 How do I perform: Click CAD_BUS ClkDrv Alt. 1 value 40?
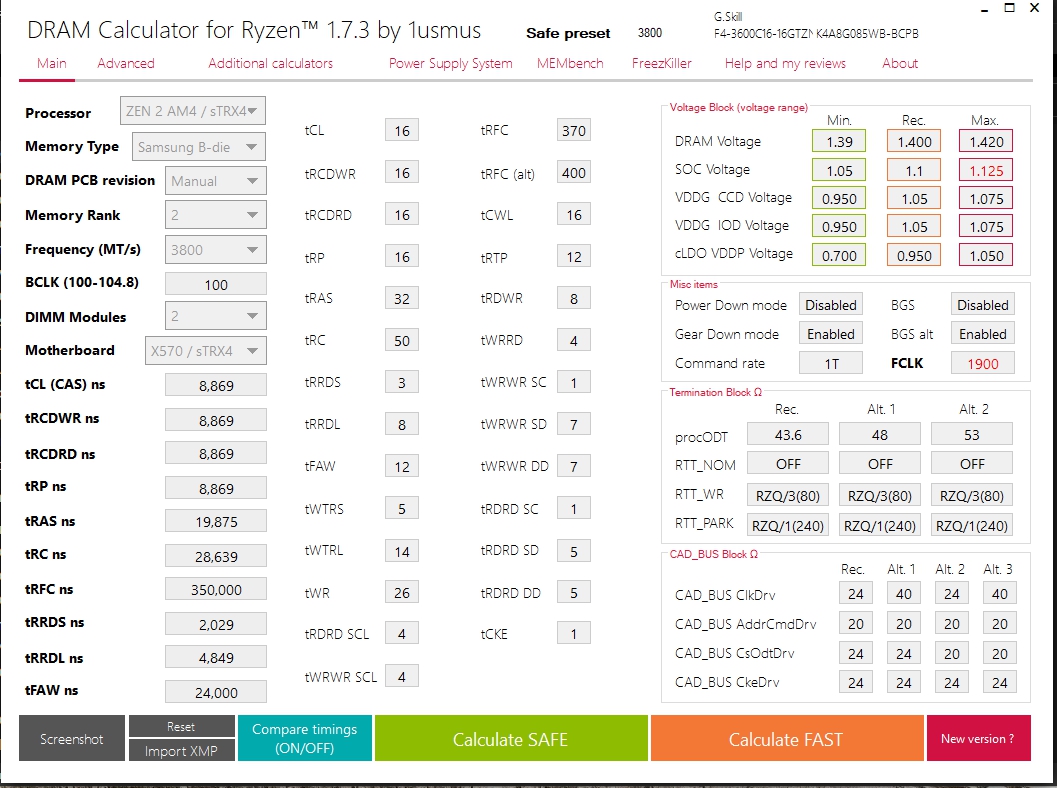[903, 594]
